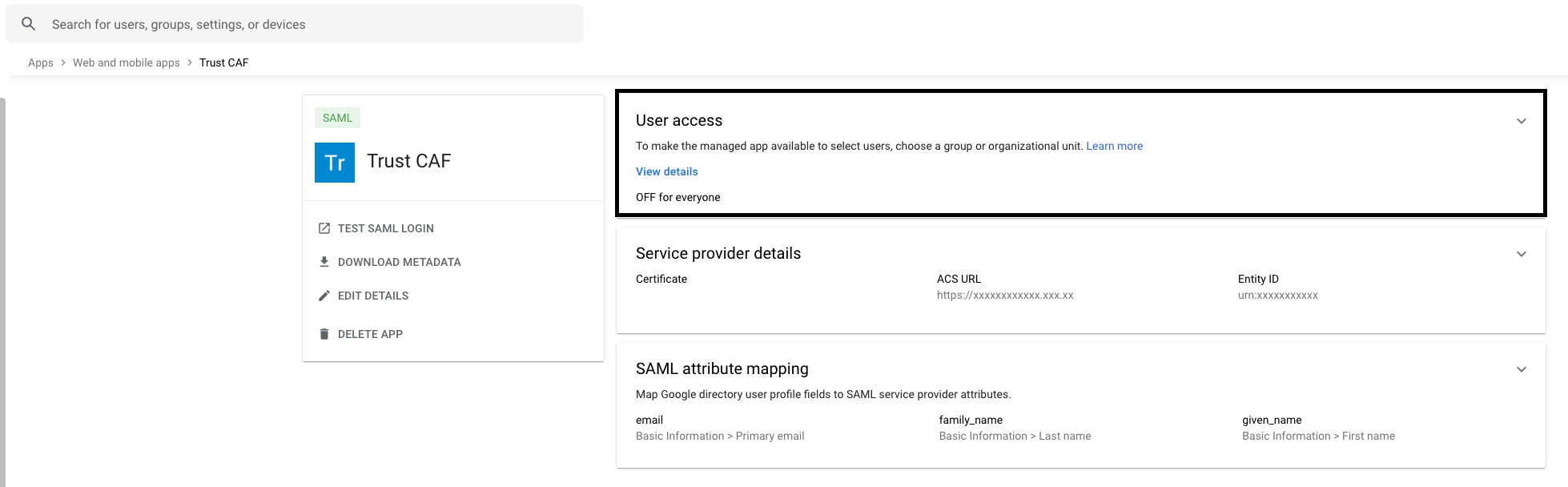Click TEST SAML LOGIN

click(386, 228)
